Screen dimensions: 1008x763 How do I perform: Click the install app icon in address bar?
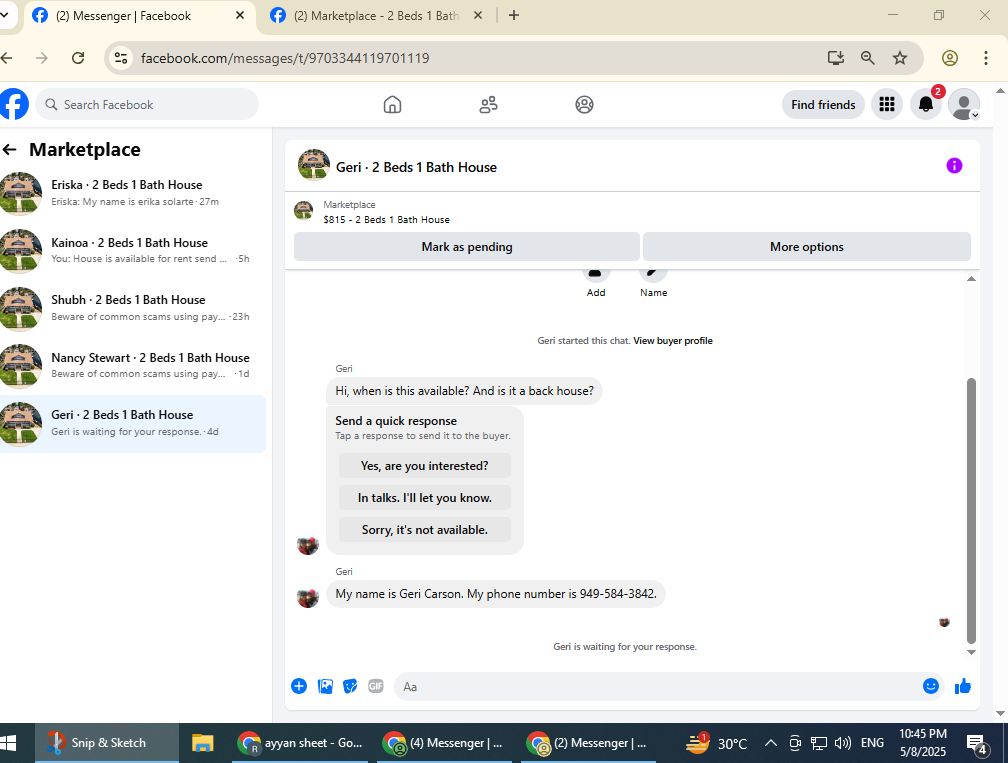point(836,58)
